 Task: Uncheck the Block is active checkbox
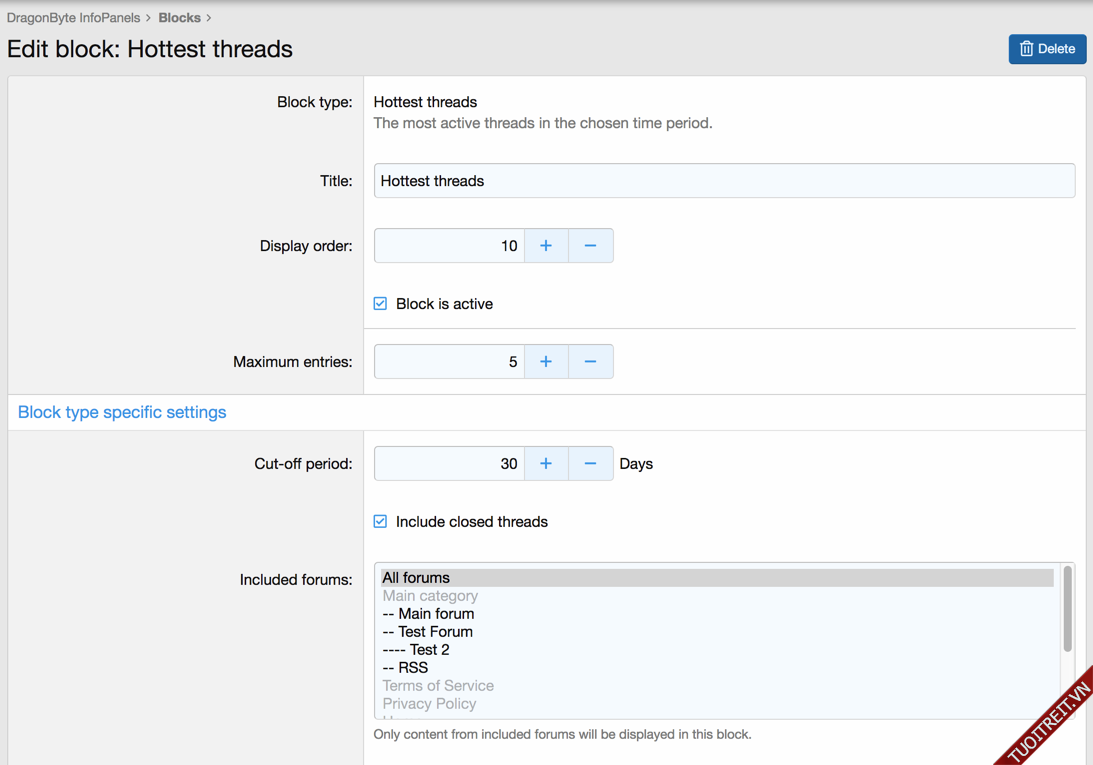[381, 304]
